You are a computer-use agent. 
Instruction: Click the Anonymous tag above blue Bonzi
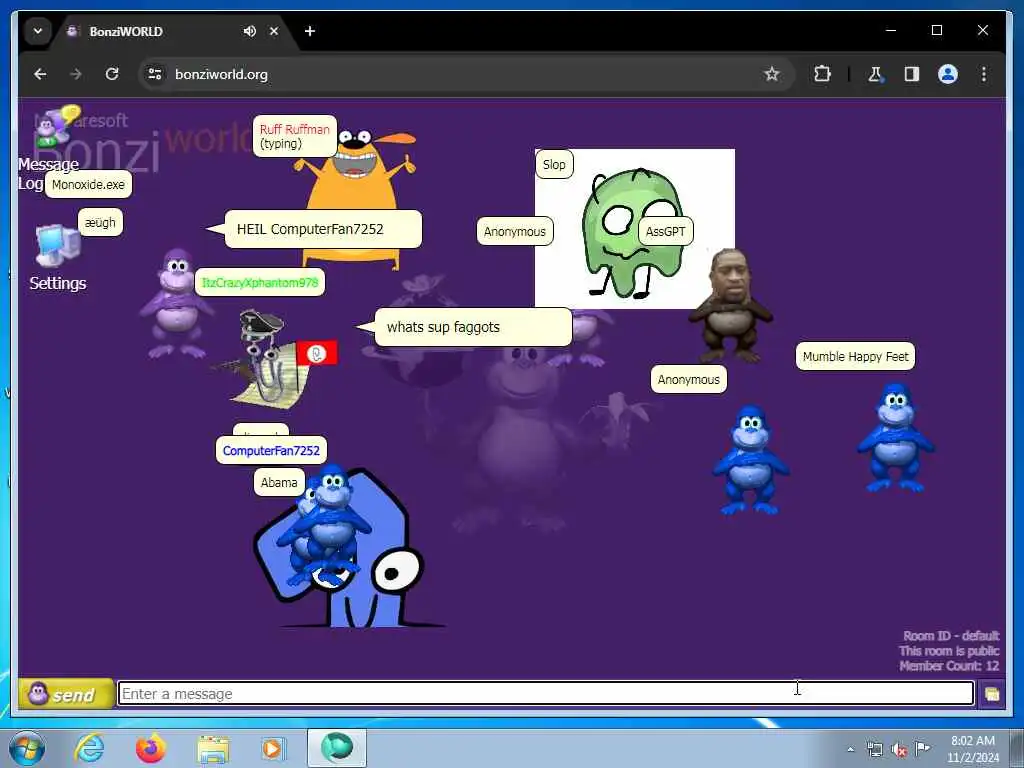click(x=688, y=379)
